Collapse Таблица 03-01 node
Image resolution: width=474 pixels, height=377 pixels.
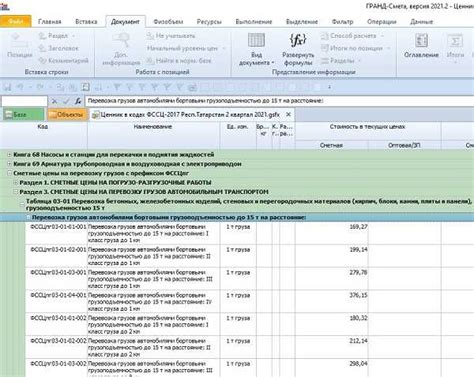(x=22, y=203)
